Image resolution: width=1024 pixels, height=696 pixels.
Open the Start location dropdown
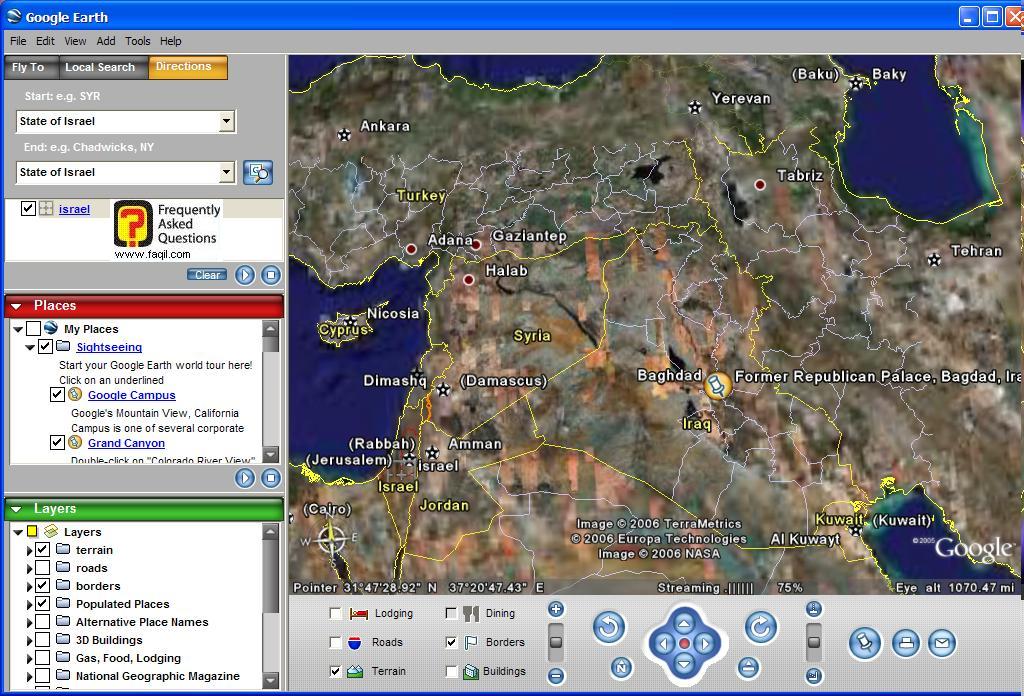[226, 121]
